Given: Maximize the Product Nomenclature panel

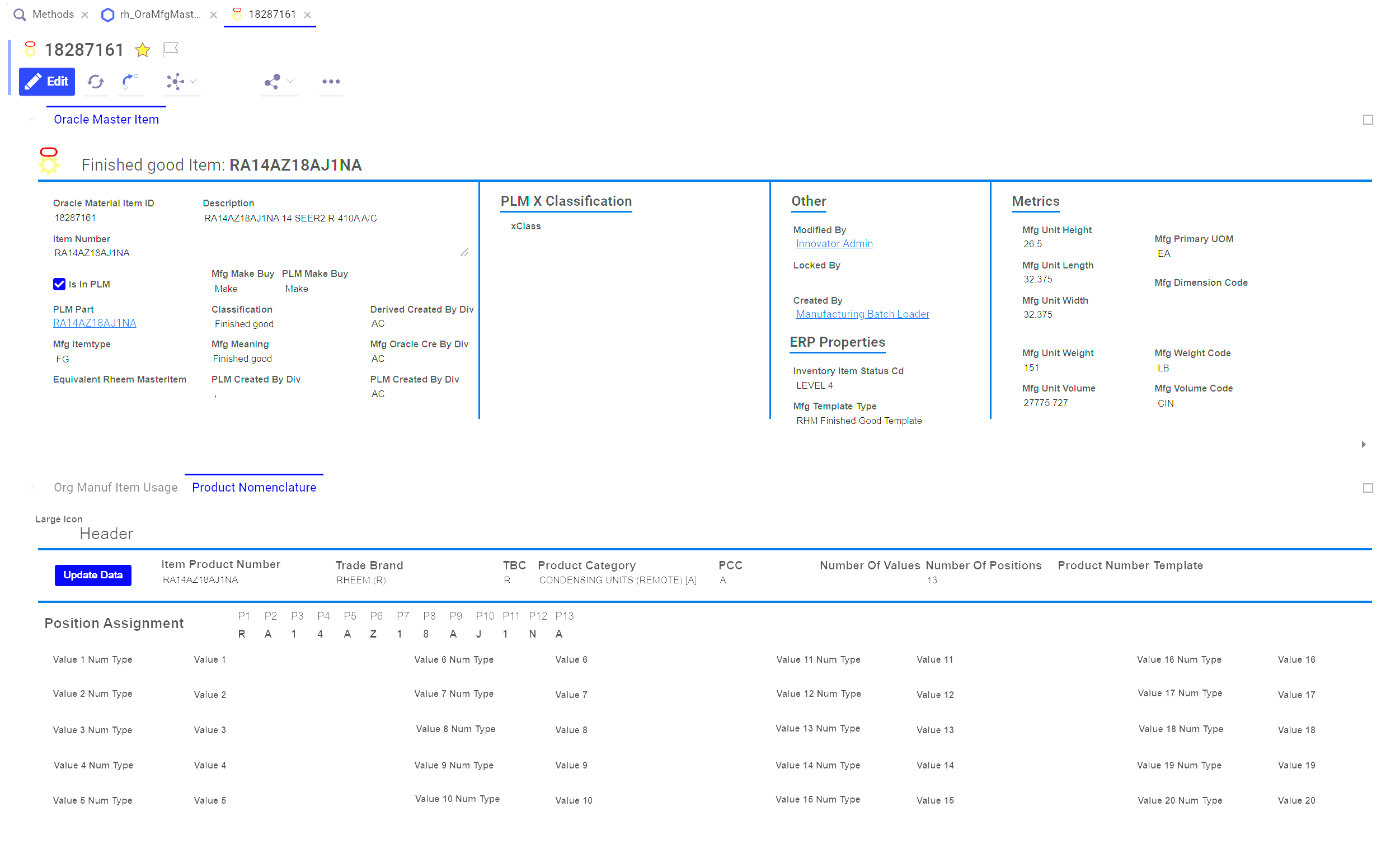Looking at the screenshot, I should (x=1368, y=488).
